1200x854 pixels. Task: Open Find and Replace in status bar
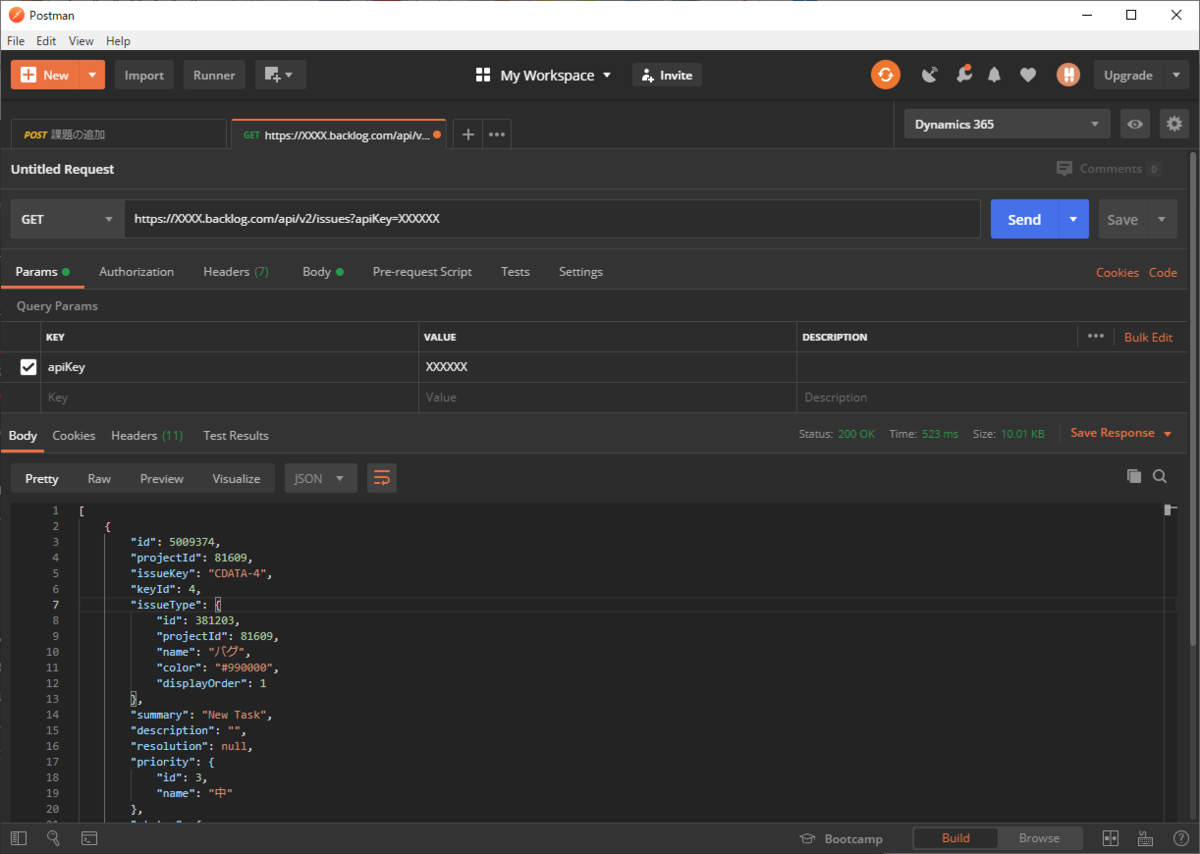click(54, 838)
